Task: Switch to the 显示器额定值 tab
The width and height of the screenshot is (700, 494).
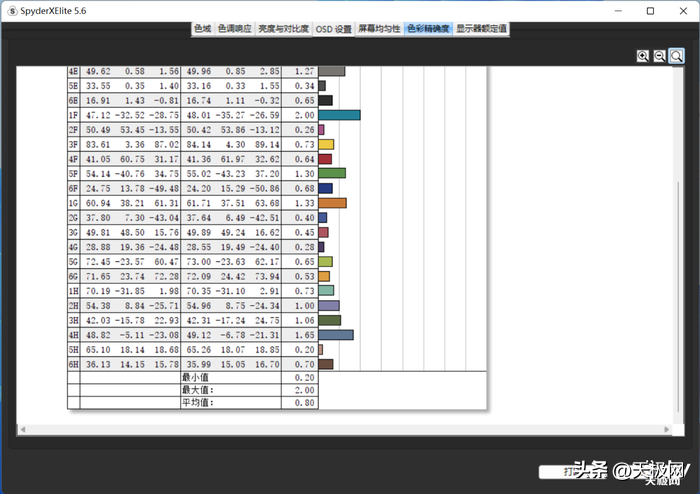Action: pos(482,29)
